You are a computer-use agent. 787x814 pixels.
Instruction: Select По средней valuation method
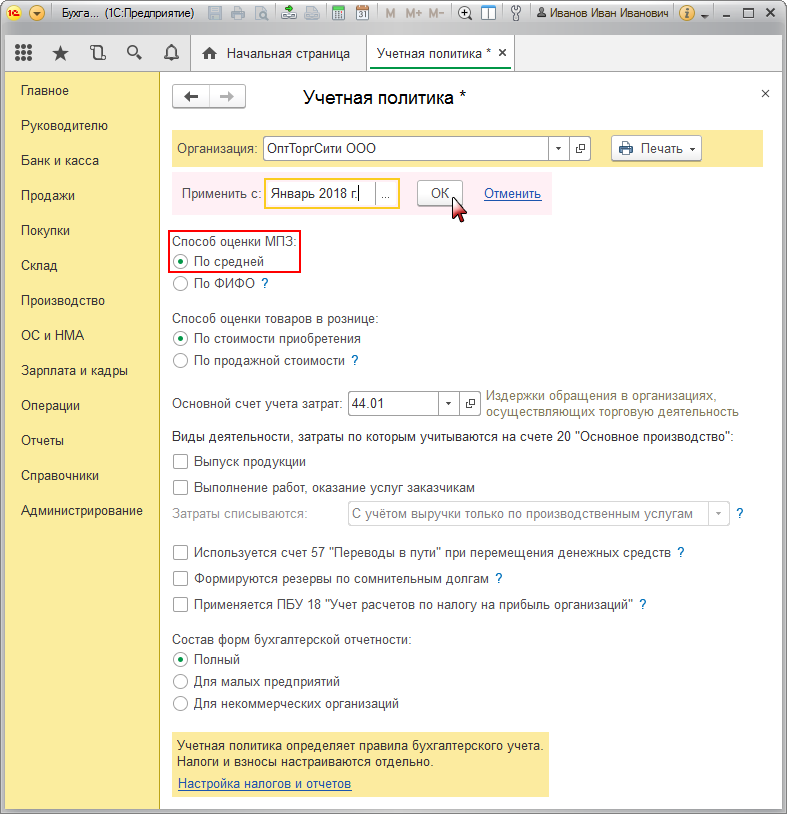pos(180,262)
